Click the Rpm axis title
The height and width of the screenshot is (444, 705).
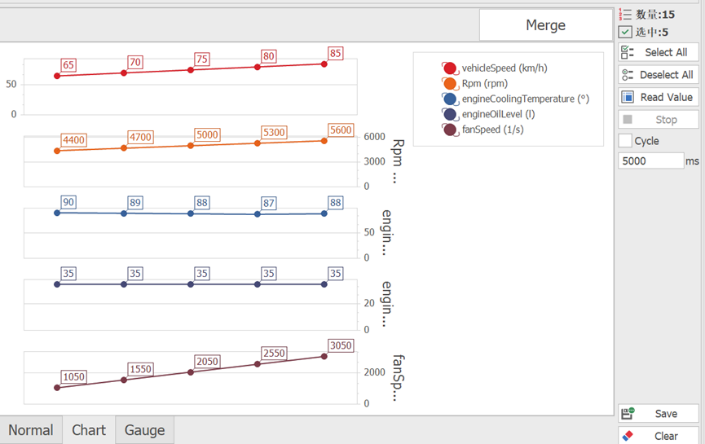coord(398,161)
